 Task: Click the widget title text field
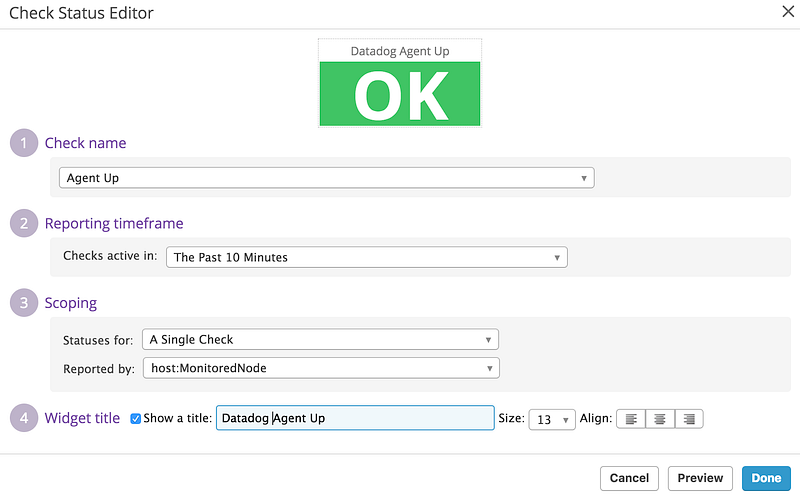click(354, 418)
